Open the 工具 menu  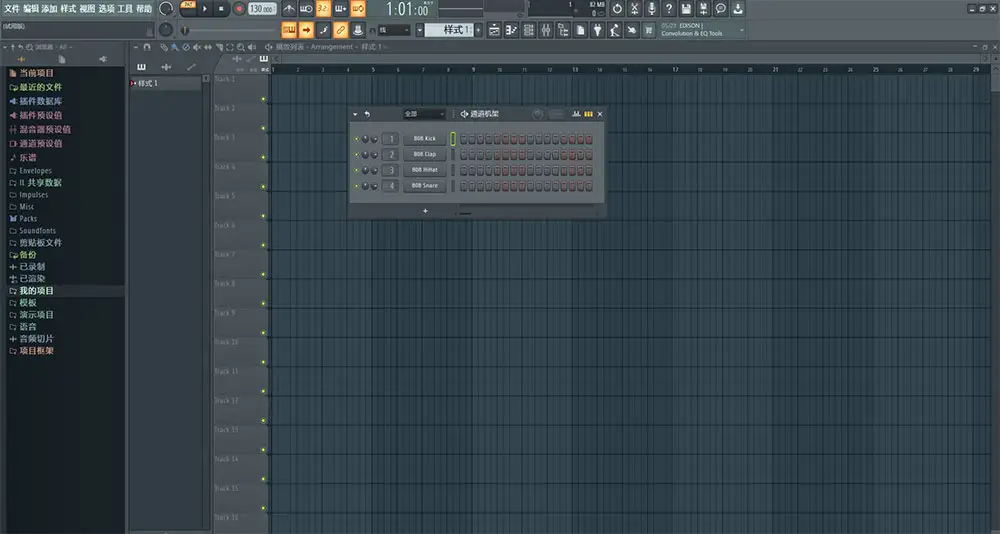[x=125, y=9]
